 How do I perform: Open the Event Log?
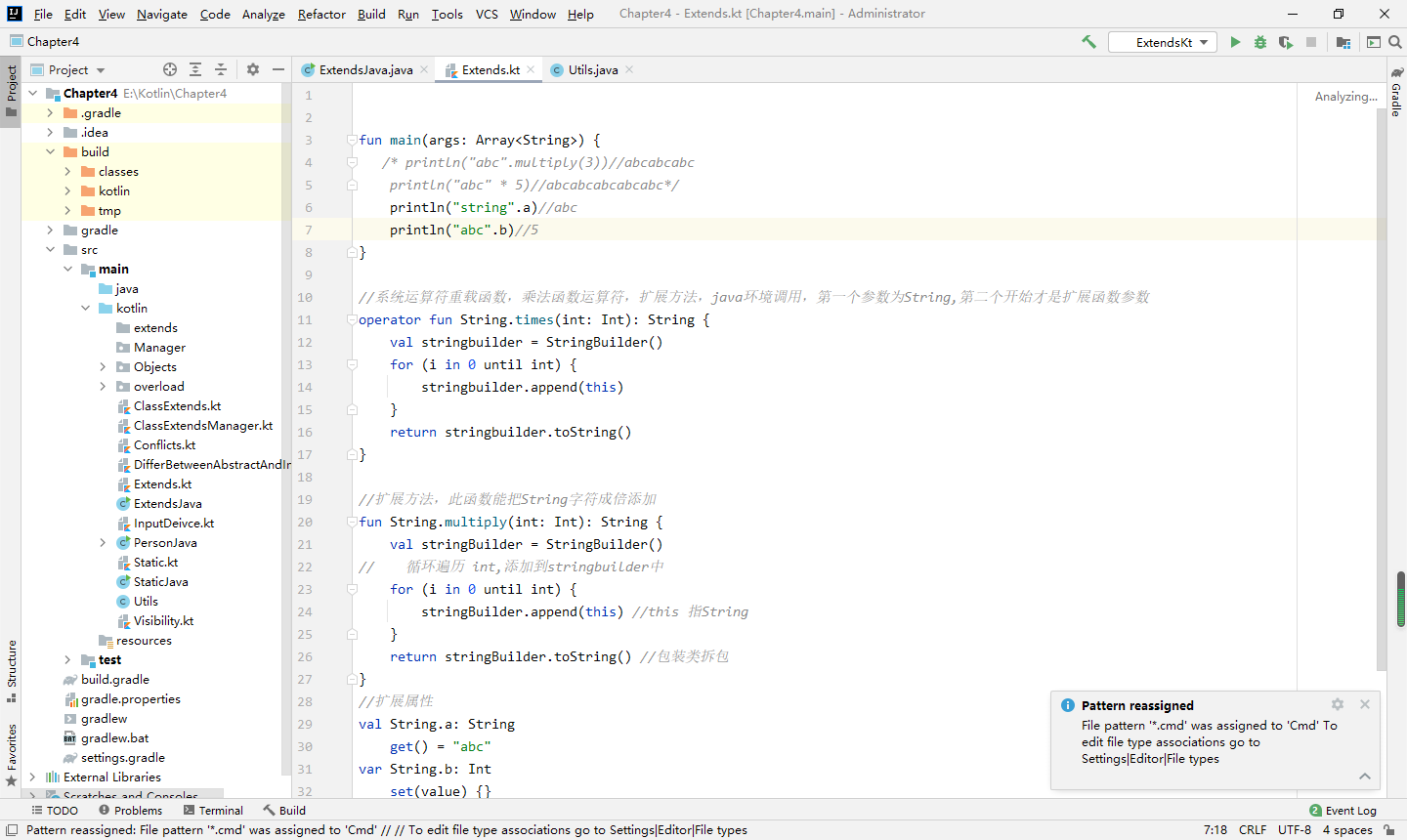[x=1343, y=811]
